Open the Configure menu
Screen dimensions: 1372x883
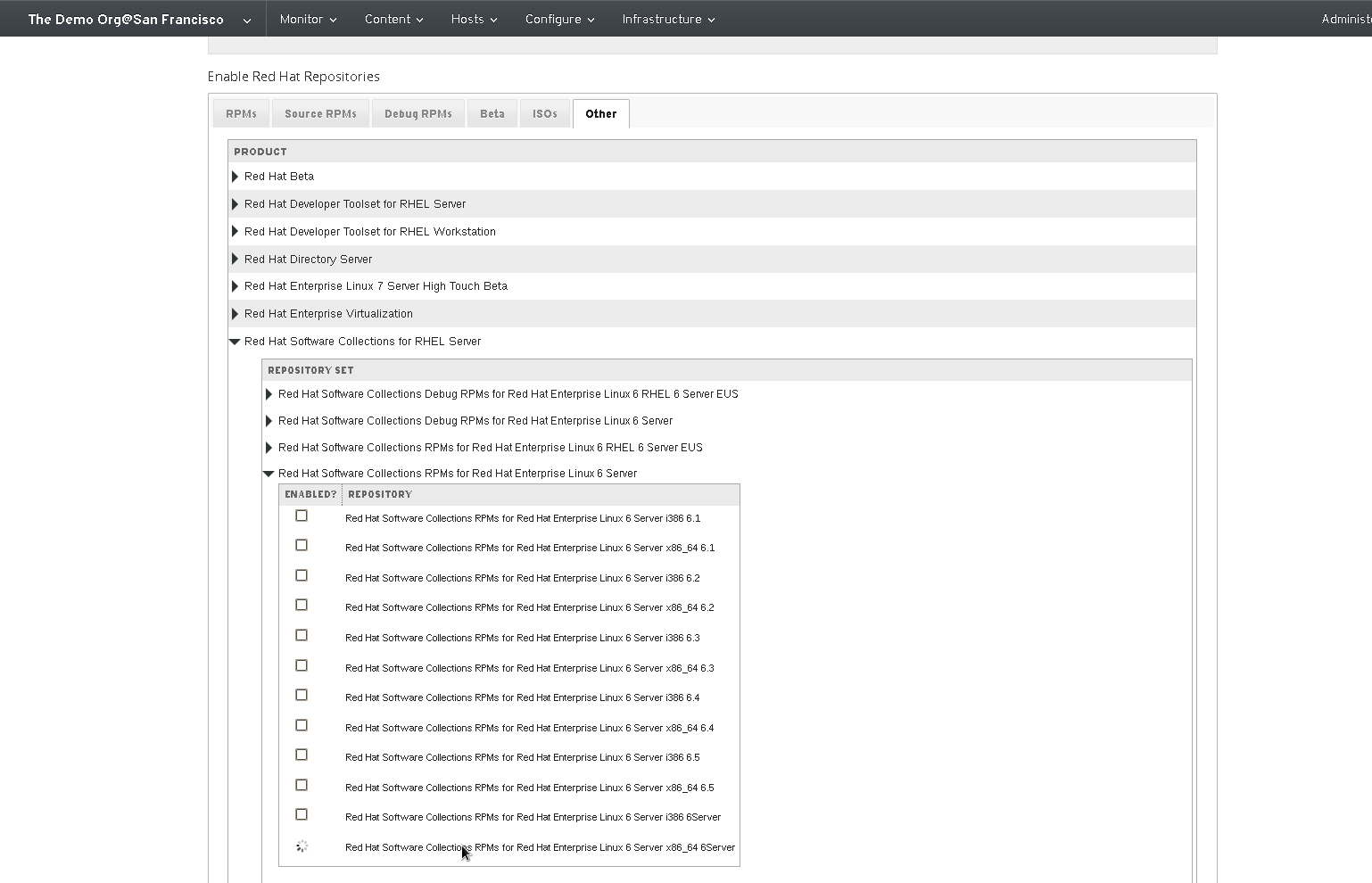pos(559,19)
